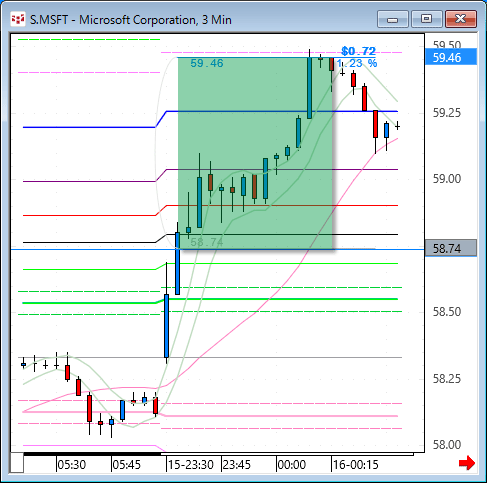The image size is (487, 483).
Task: Click the 00:00 time axis label
Action: pos(291,465)
